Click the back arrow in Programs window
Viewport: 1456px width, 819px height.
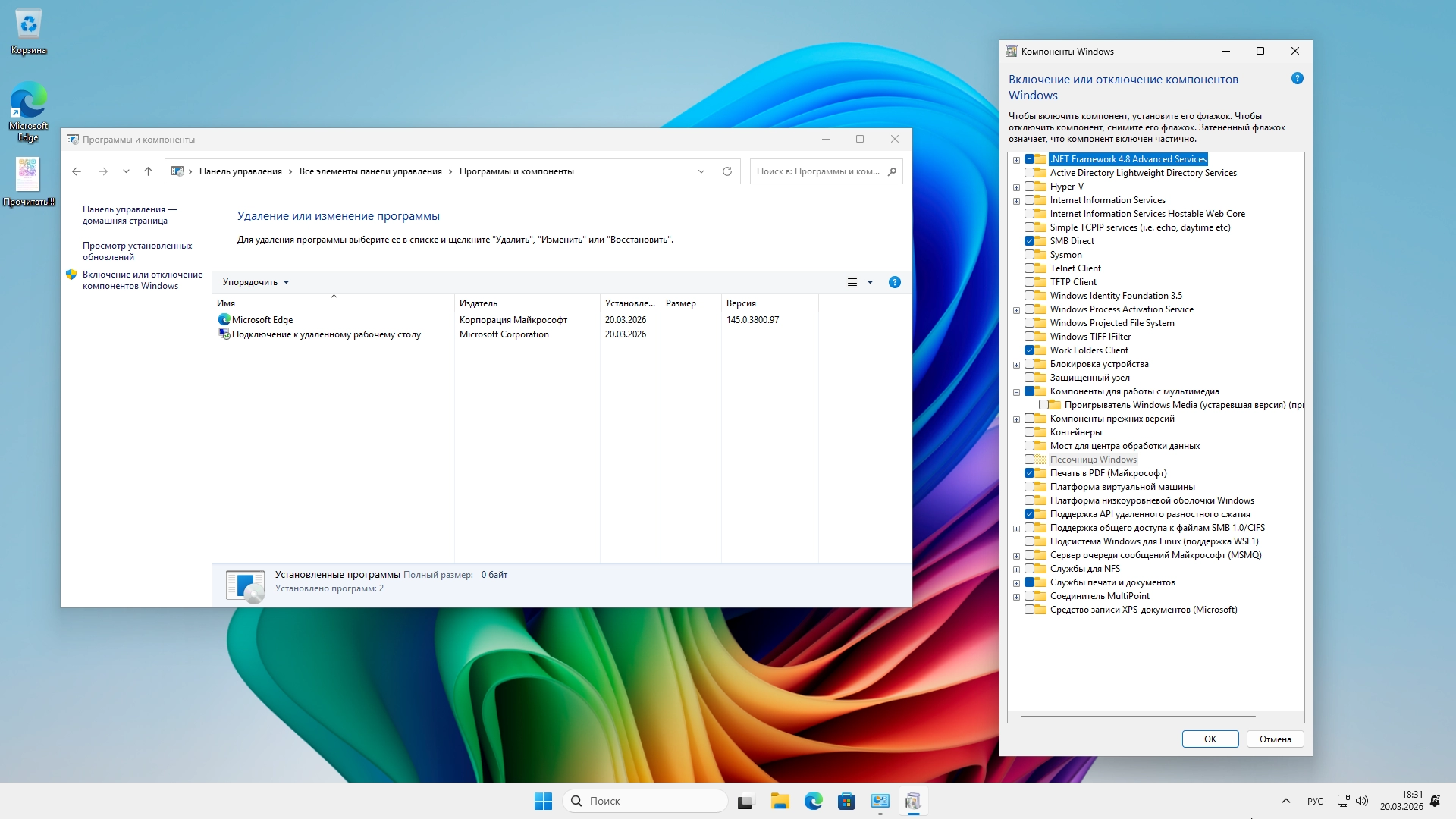pos(77,171)
